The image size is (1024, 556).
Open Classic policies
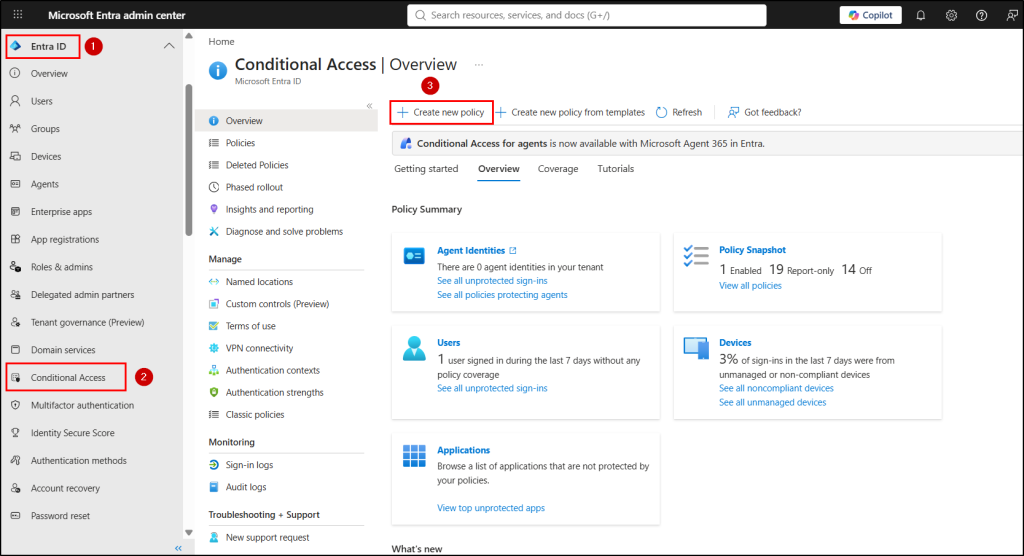pos(255,415)
